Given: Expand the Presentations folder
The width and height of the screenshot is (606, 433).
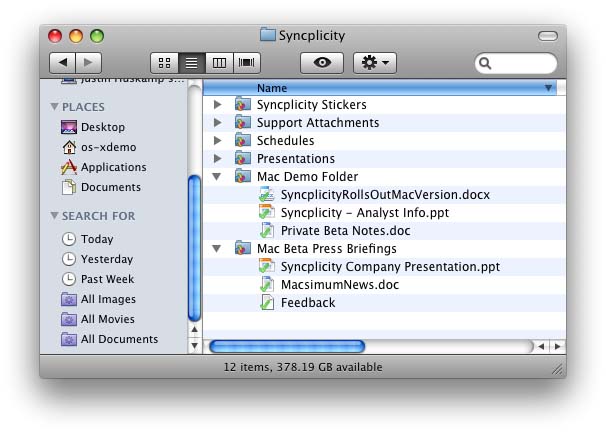Looking at the screenshot, I should tap(218, 158).
